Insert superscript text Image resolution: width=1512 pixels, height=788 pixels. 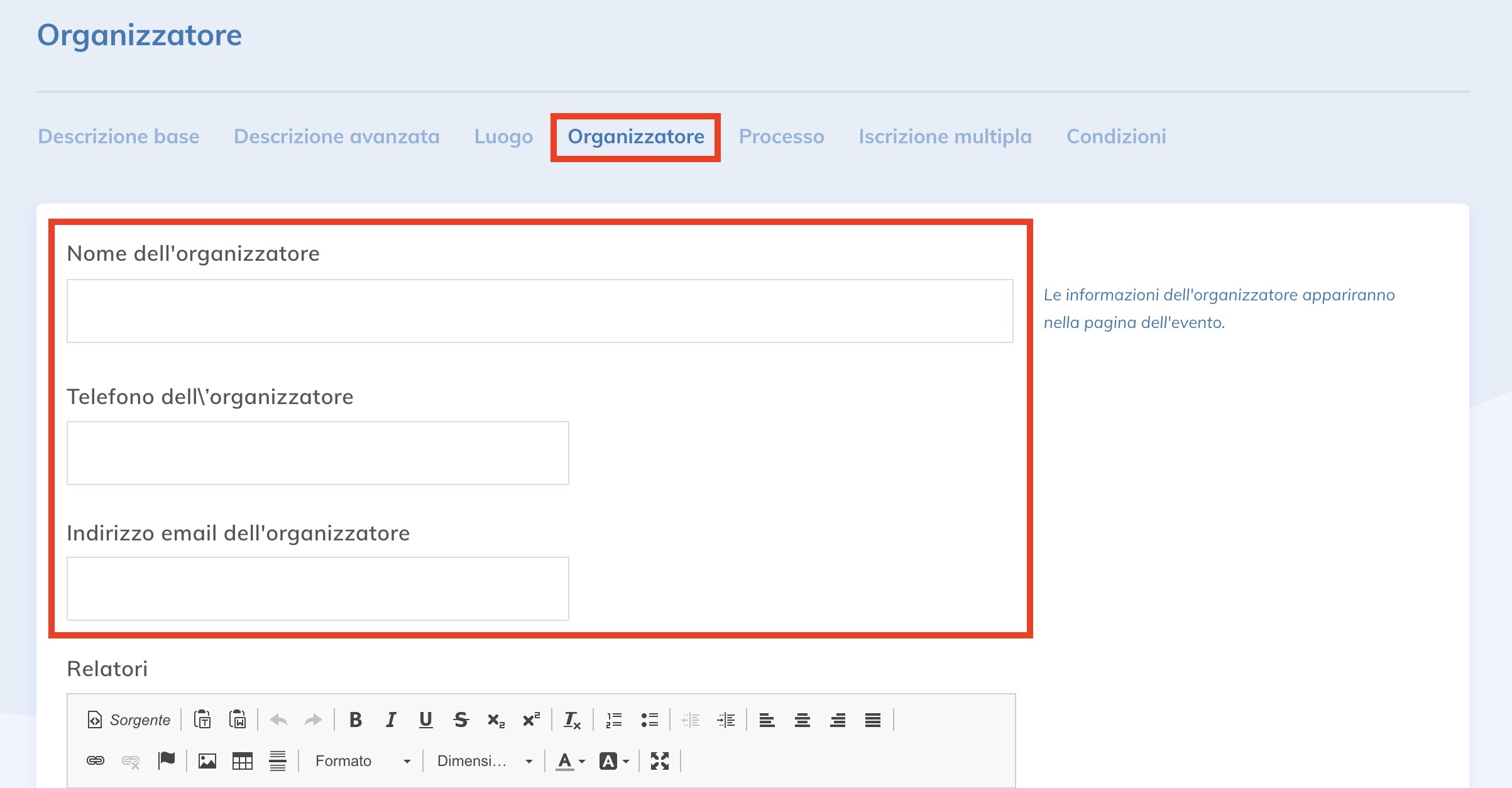(x=530, y=720)
